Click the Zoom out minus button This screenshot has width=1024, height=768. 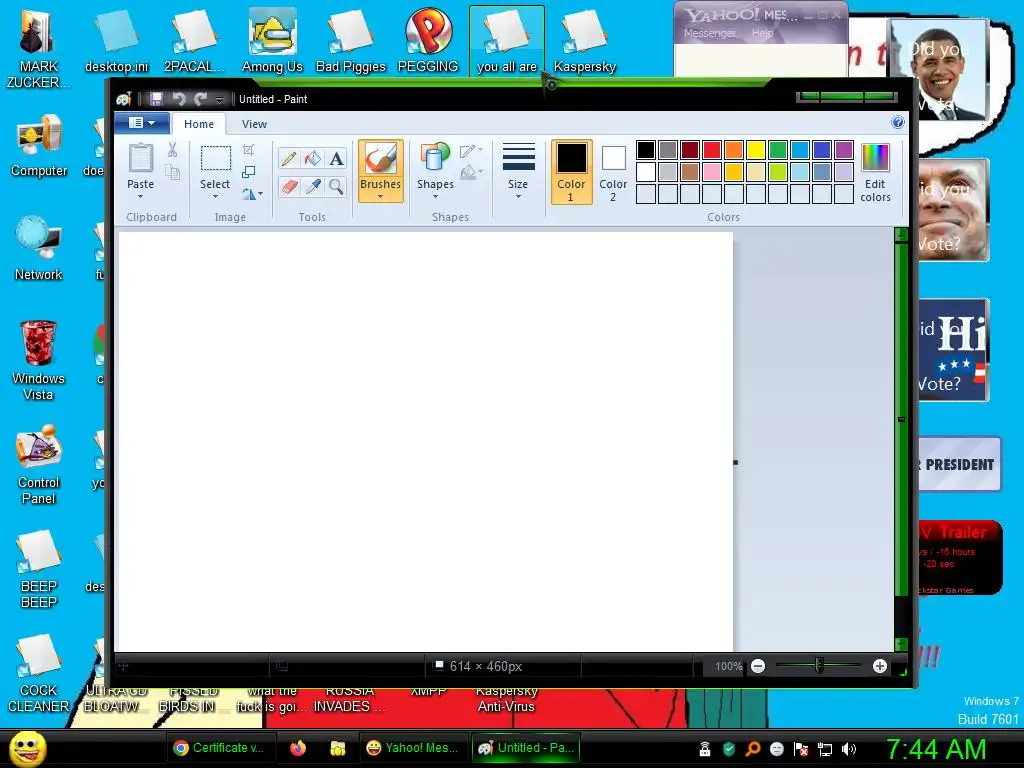tap(758, 666)
